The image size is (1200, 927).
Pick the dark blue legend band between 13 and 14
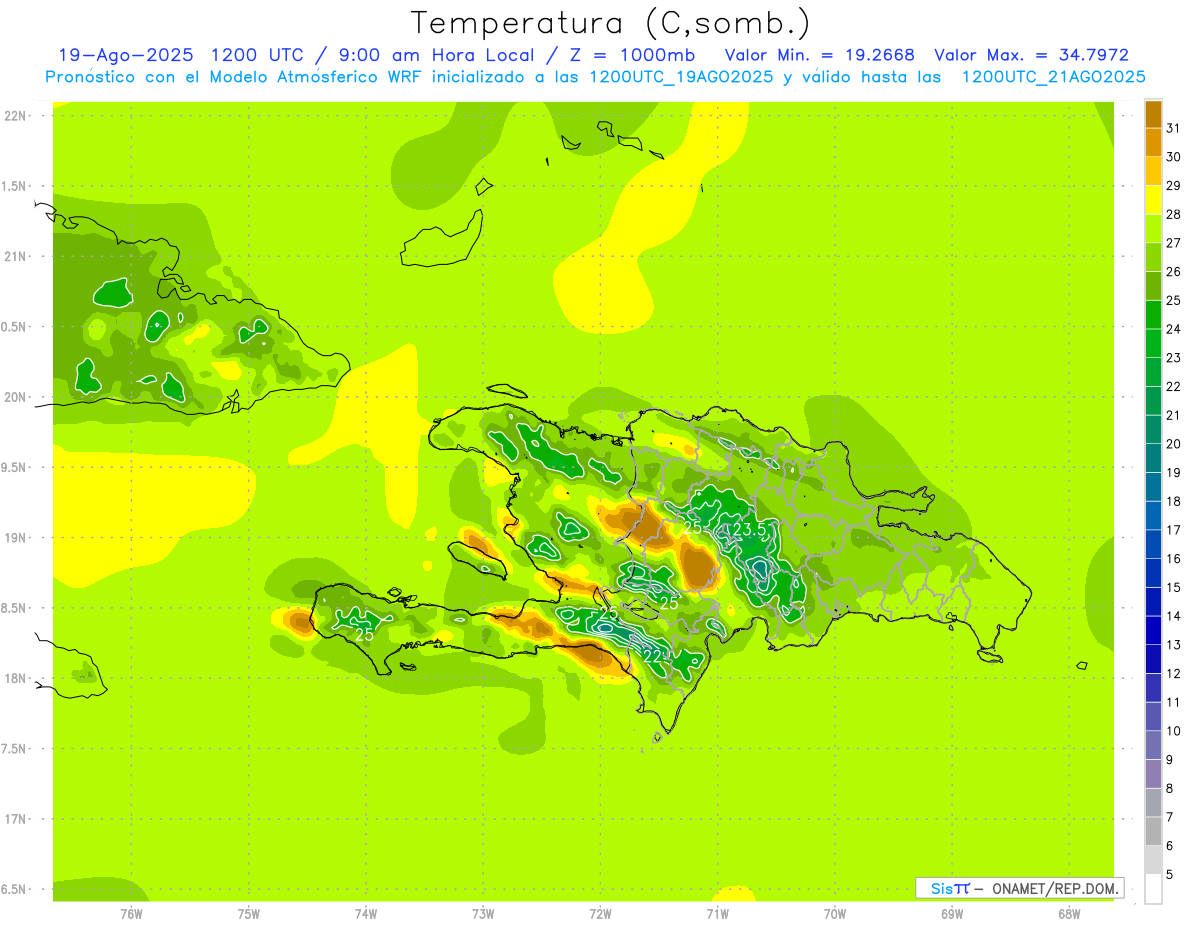pos(1153,630)
